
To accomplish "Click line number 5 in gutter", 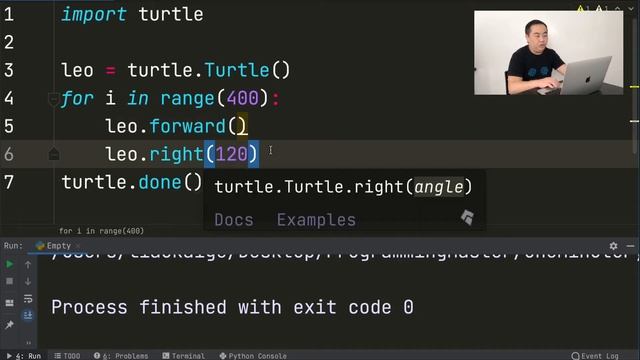I will click(x=9, y=127).
